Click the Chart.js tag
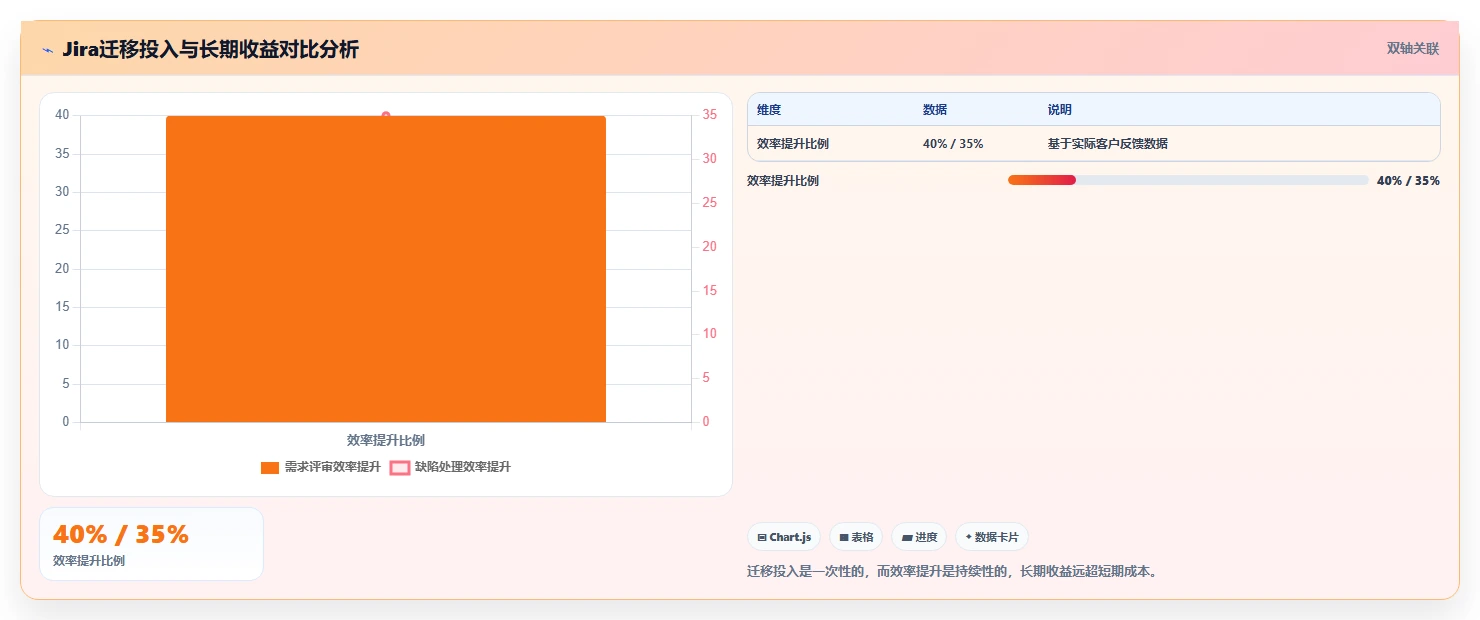 point(784,537)
